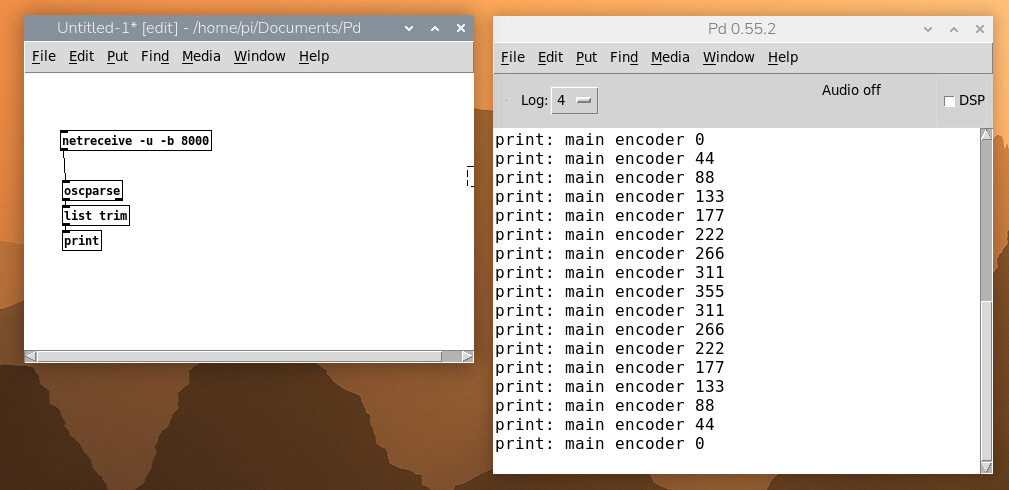Open File menu in Pd console window
Viewport: 1009px width, 490px height.
tap(513, 57)
